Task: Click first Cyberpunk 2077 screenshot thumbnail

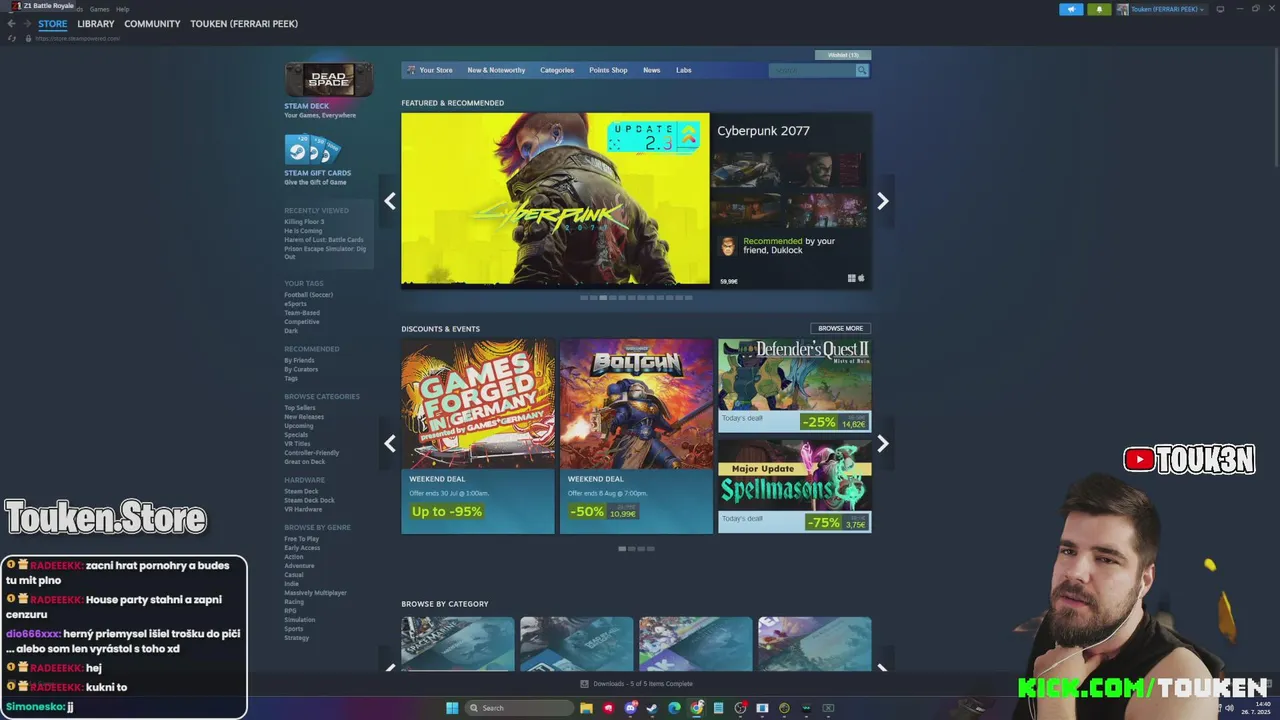Action: 746,170
